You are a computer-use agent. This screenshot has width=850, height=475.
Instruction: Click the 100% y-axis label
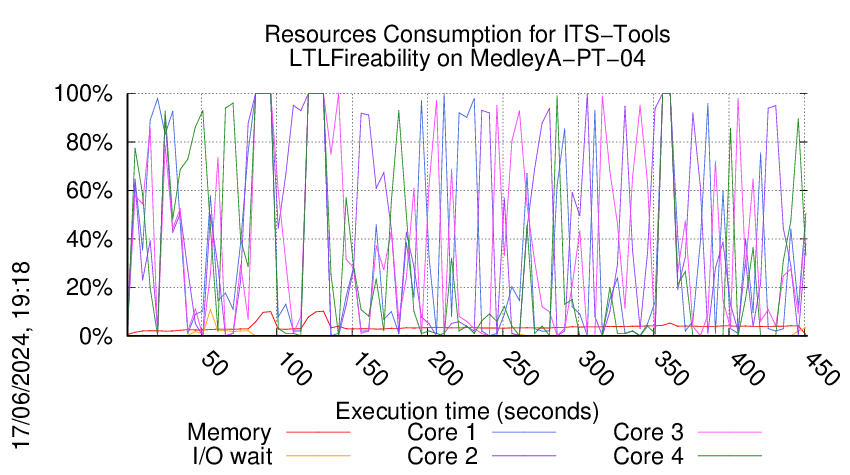tap(83, 94)
